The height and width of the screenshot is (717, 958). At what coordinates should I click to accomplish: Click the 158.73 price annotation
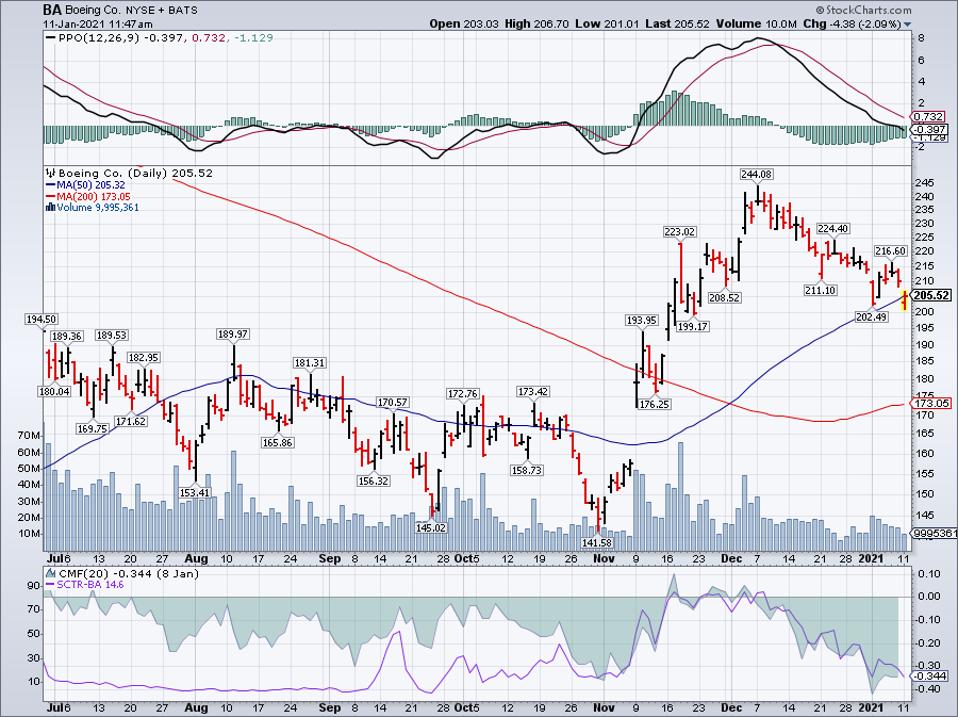(527, 470)
